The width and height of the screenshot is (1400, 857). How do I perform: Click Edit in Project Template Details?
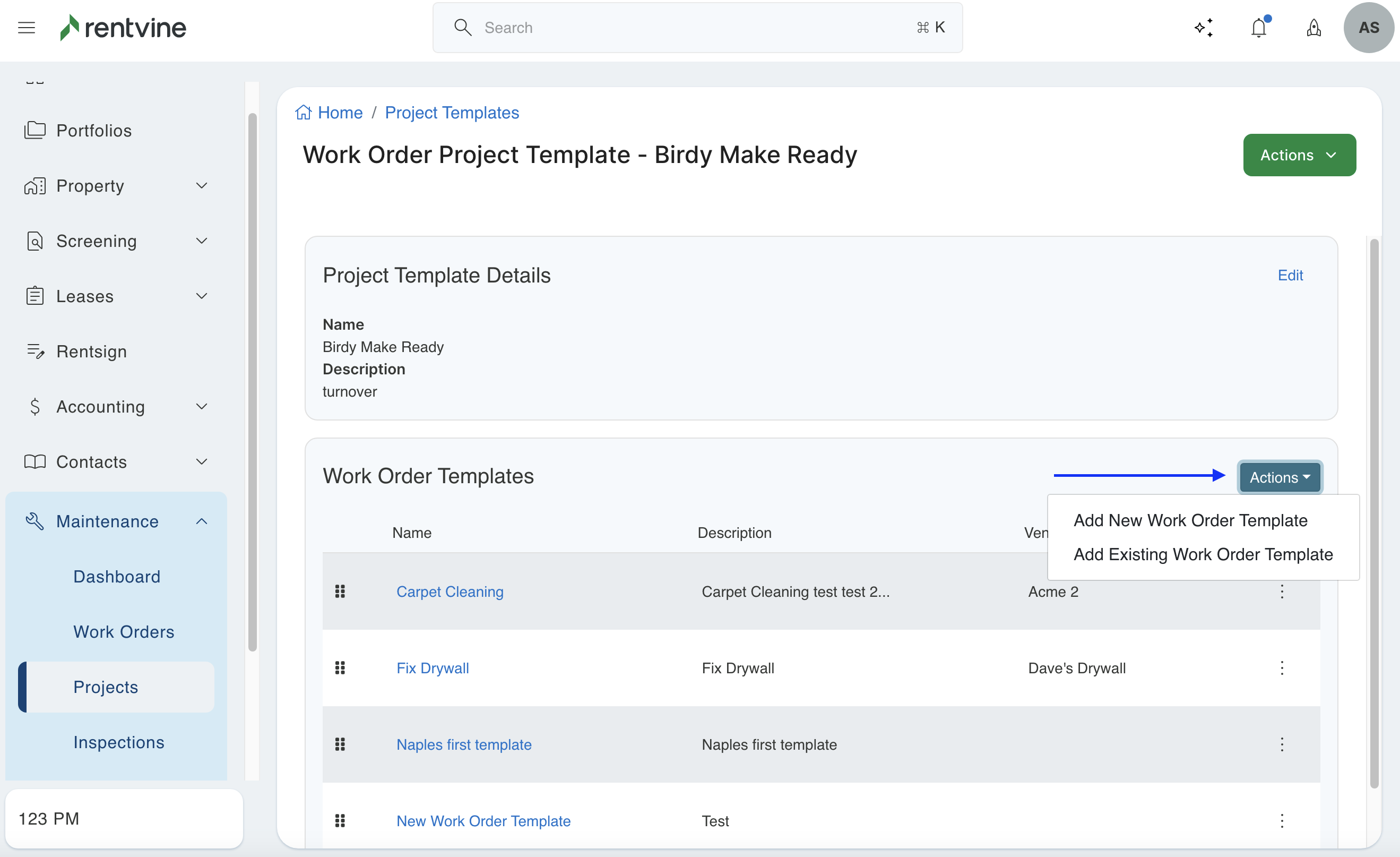(x=1290, y=275)
